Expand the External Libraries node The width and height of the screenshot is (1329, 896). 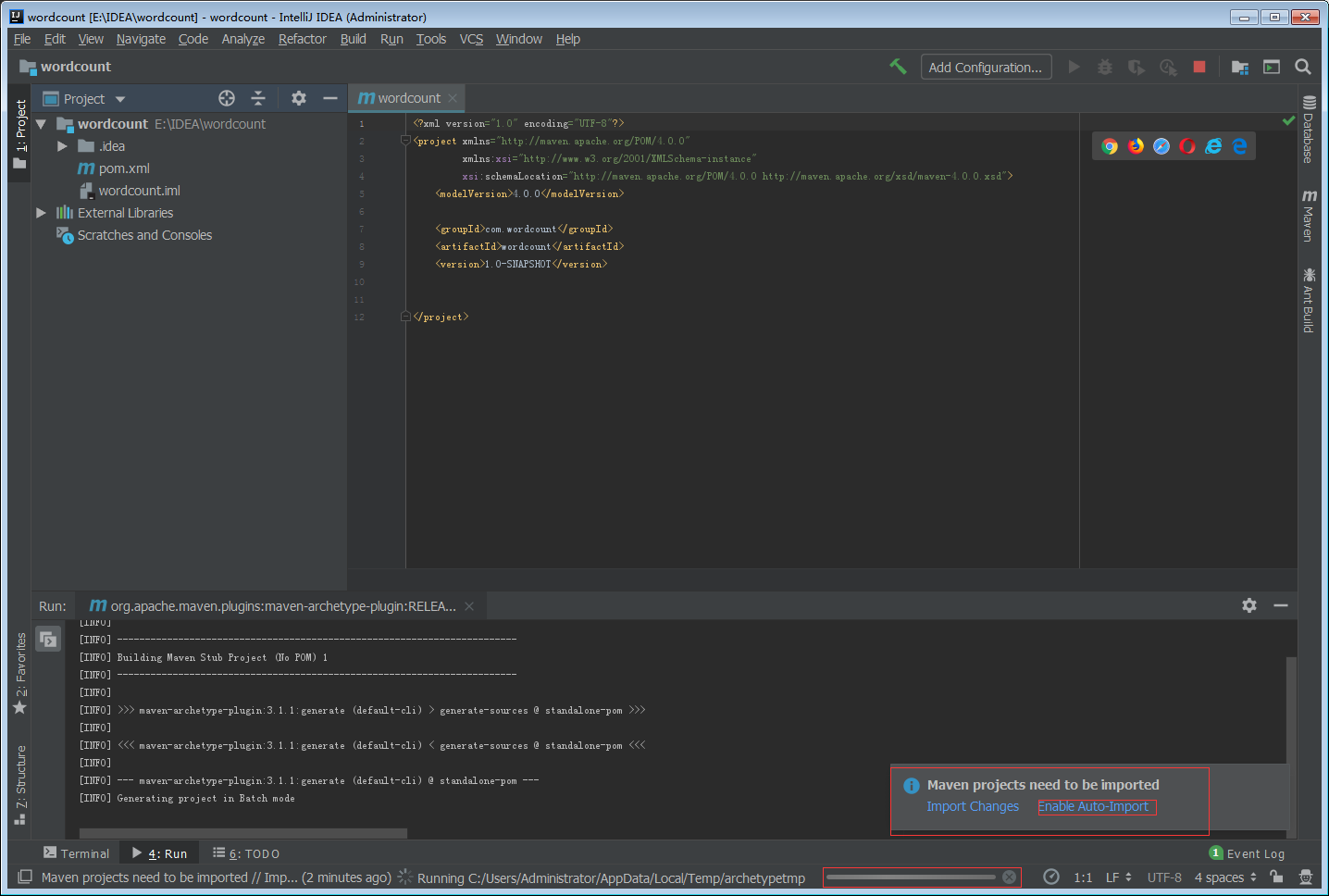tap(41, 213)
